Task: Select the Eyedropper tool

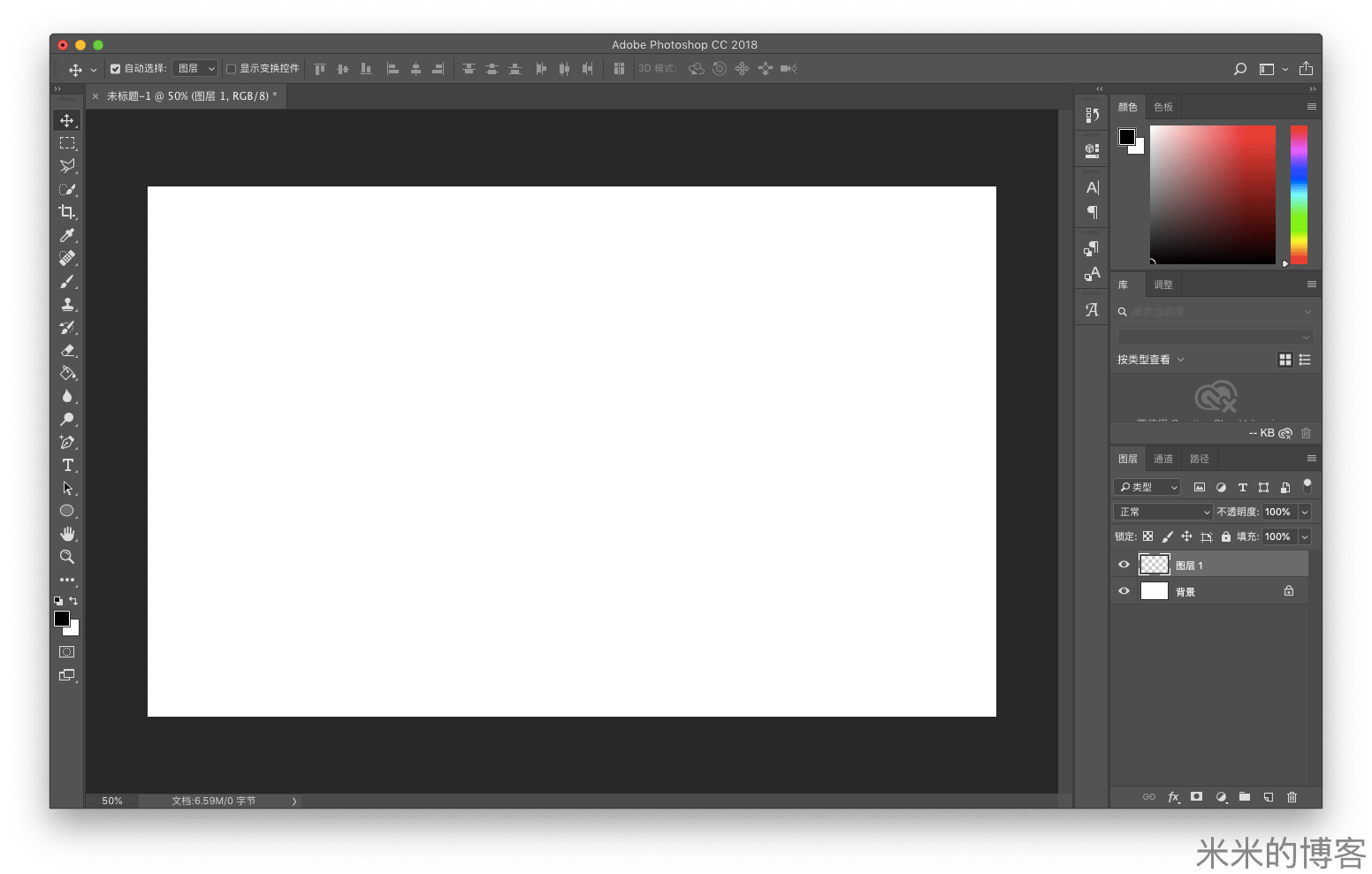Action: point(67,235)
